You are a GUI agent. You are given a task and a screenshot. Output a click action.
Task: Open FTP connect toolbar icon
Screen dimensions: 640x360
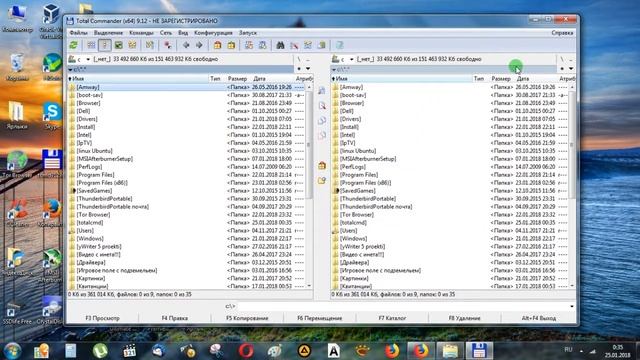(x=249, y=45)
